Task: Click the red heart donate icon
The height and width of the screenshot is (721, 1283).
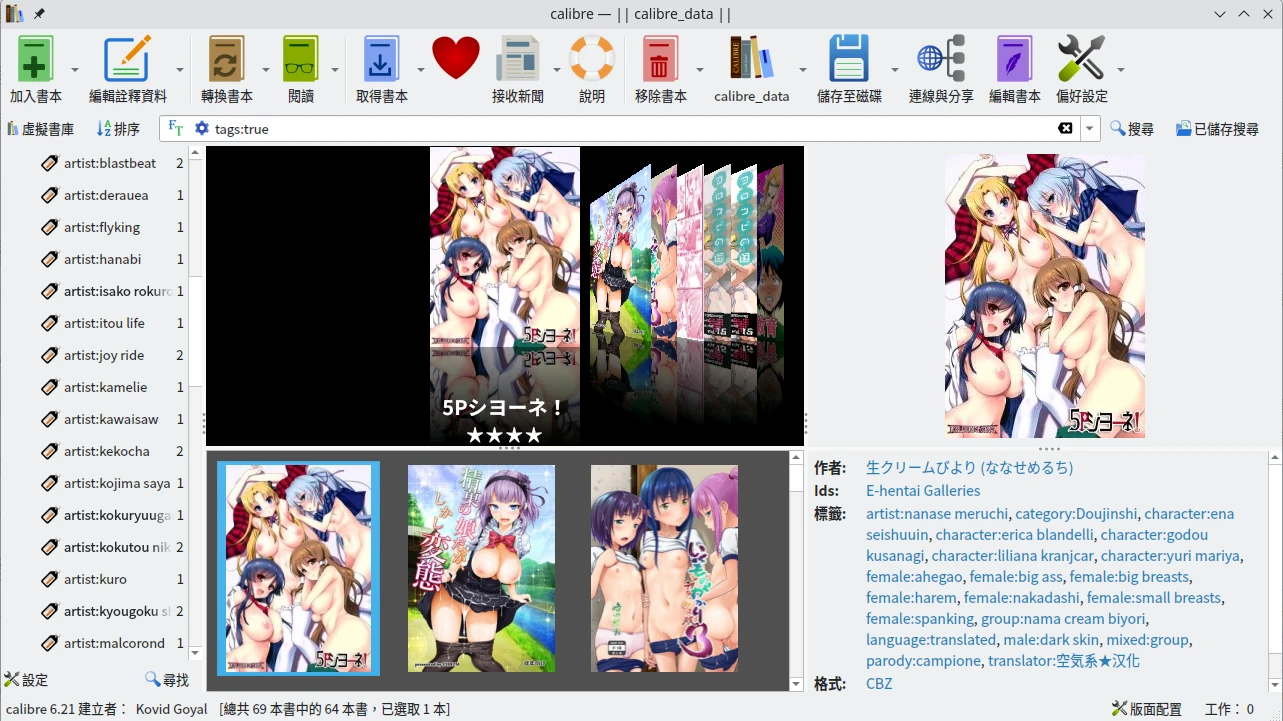Action: [456, 58]
